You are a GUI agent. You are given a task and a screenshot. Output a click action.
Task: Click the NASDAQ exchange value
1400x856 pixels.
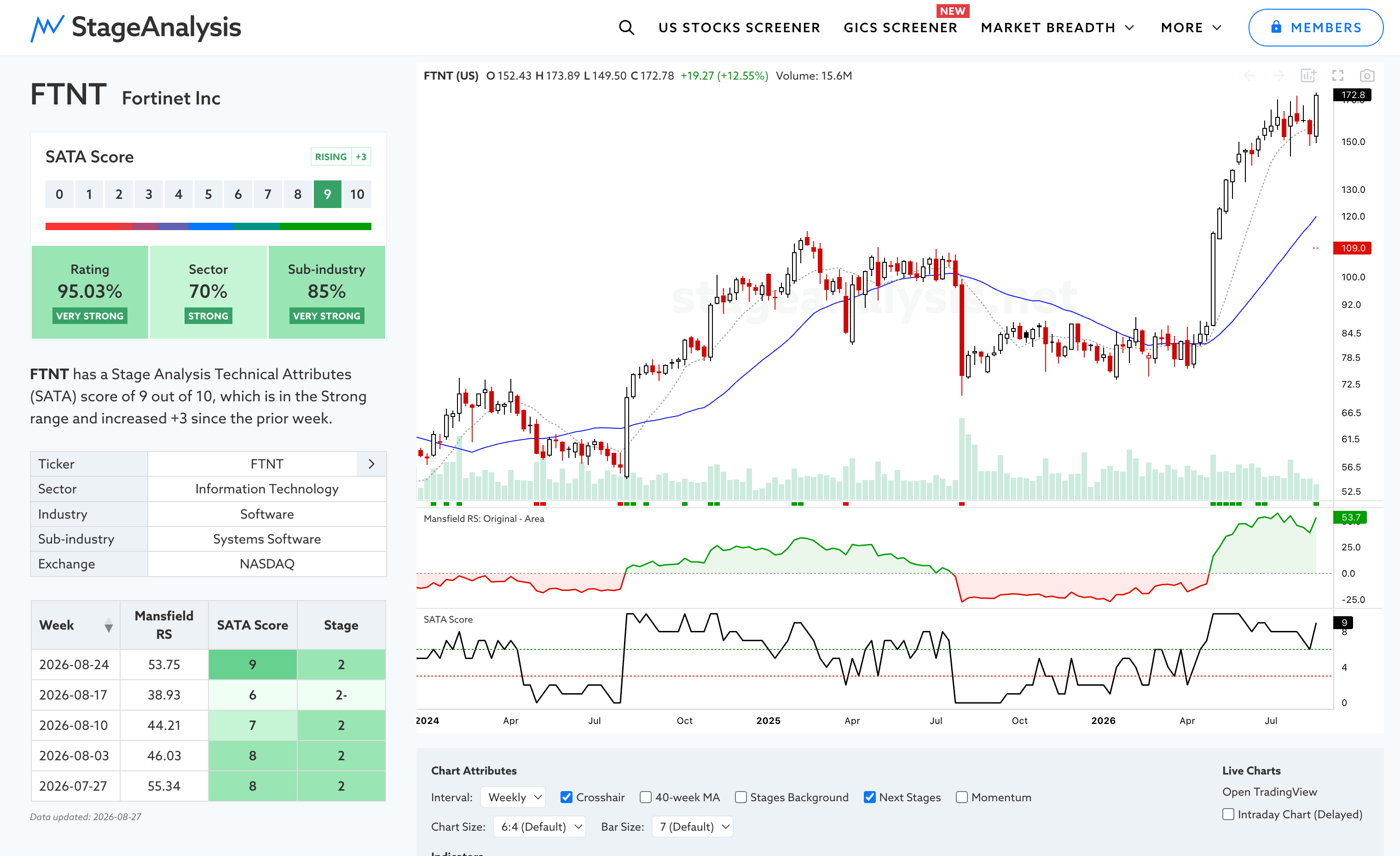pos(267,564)
